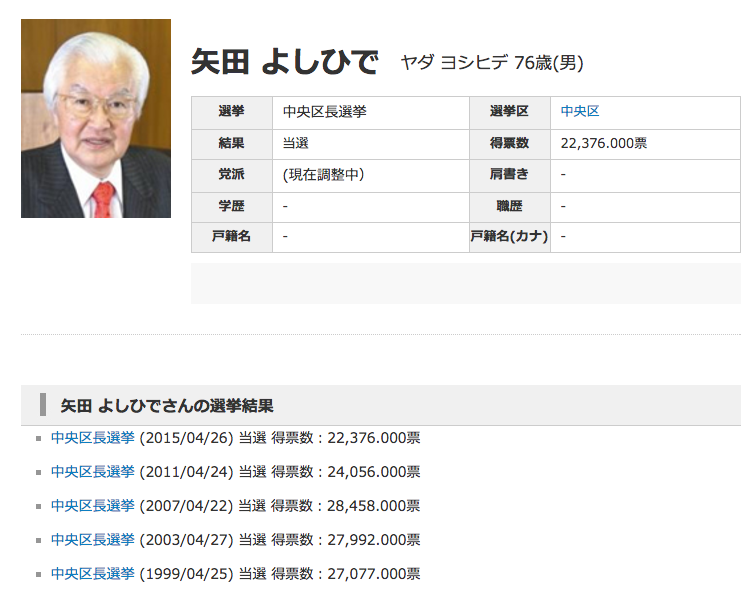Click the 職歴 header cell
This screenshot has width=752, height=606.
coord(510,207)
